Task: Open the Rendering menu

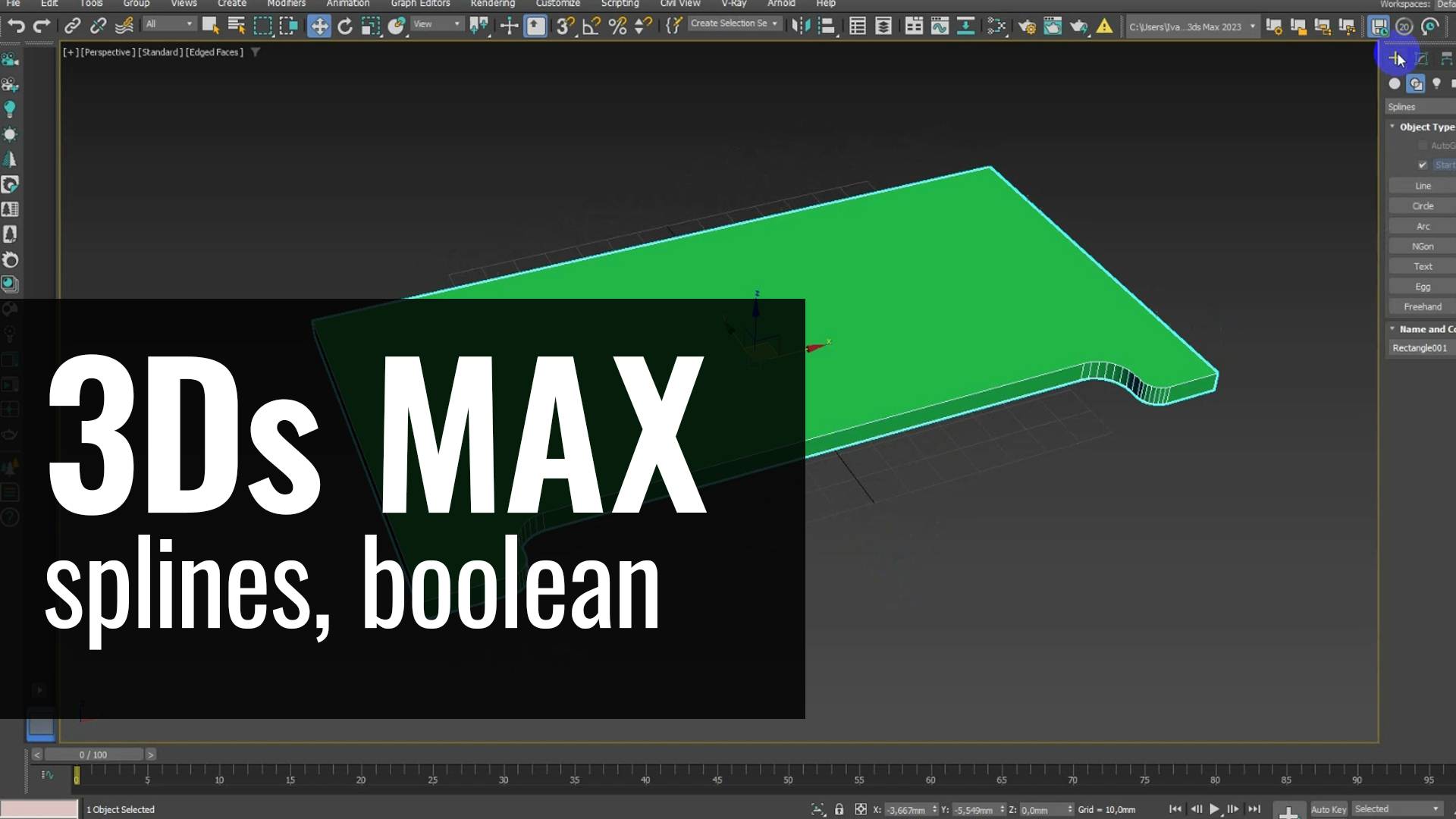Action: (492, 4)
